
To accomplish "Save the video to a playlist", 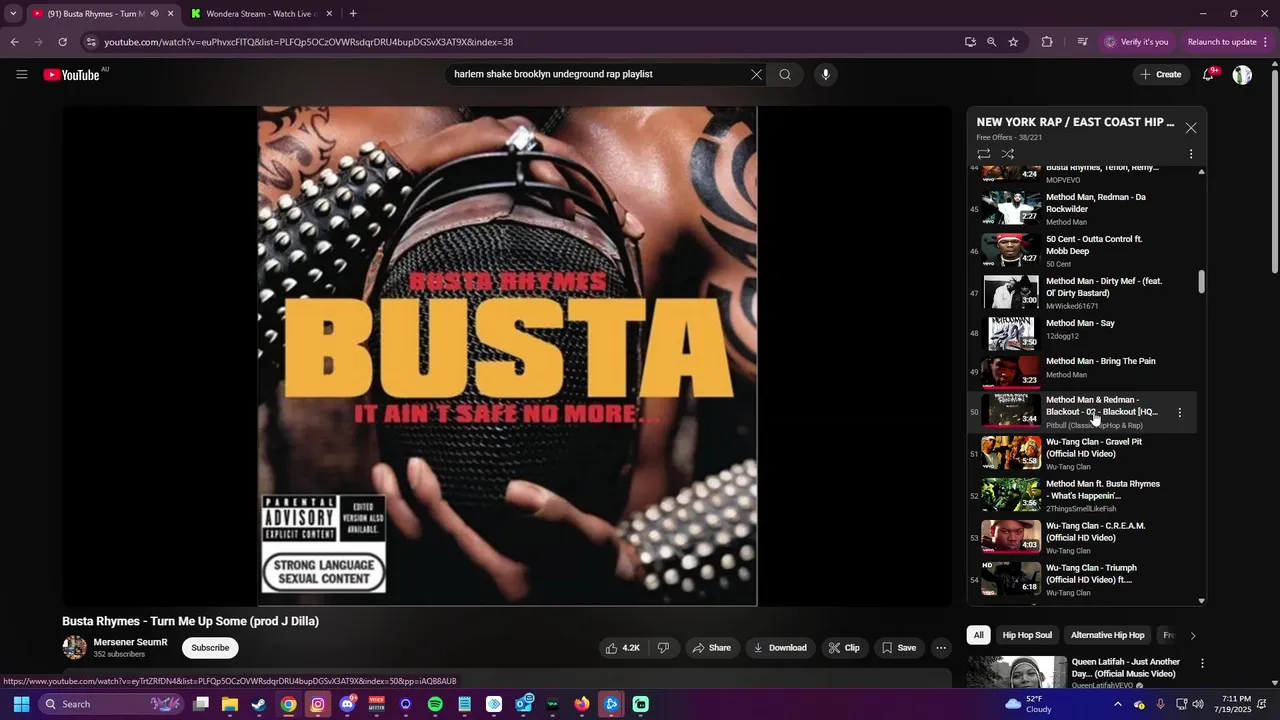I will (899, 648).
